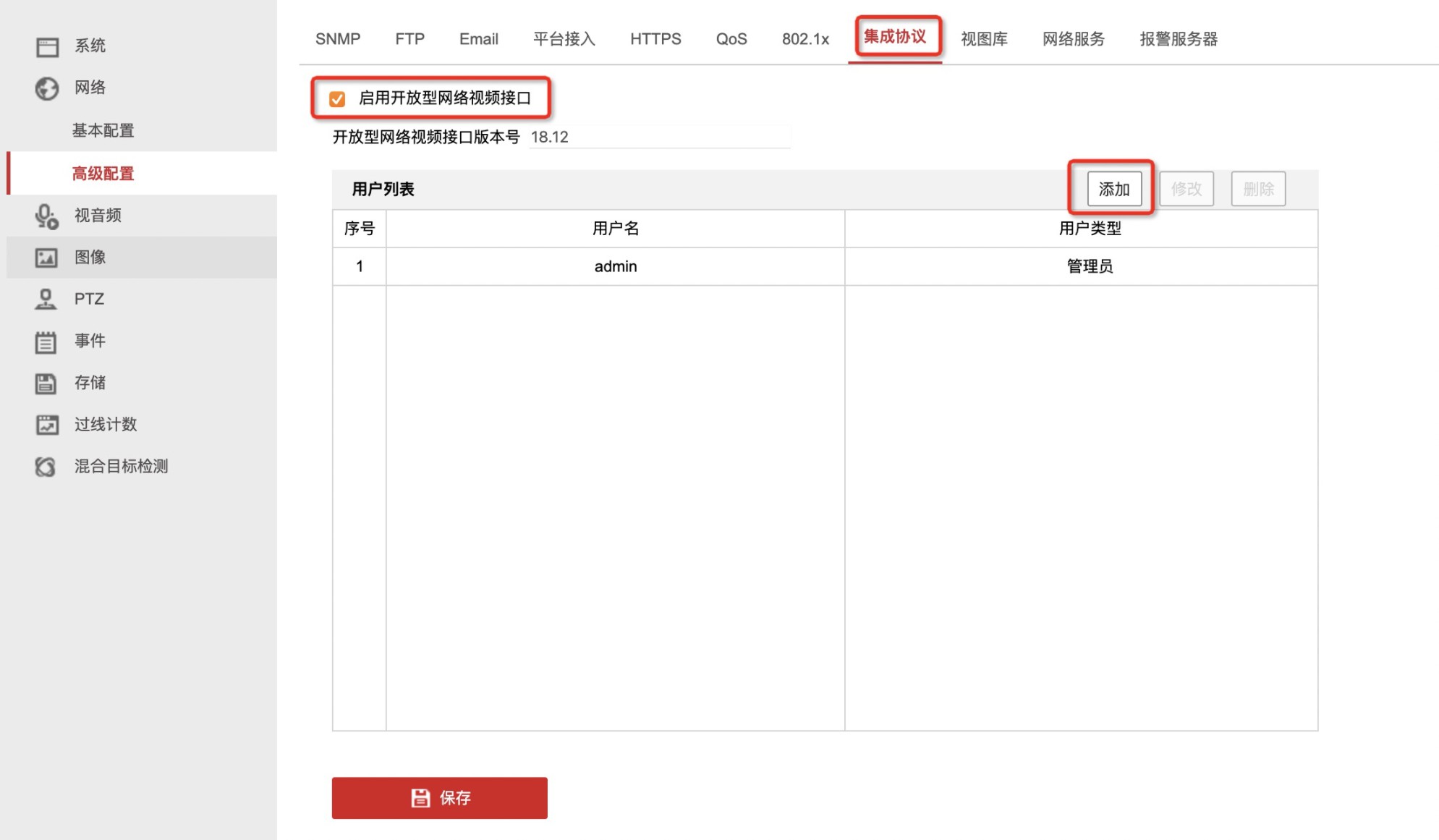The width and height of the screenshot is (1439, 840).
Task: Select the 过线计数 chart icon
Action: [47, 425]
